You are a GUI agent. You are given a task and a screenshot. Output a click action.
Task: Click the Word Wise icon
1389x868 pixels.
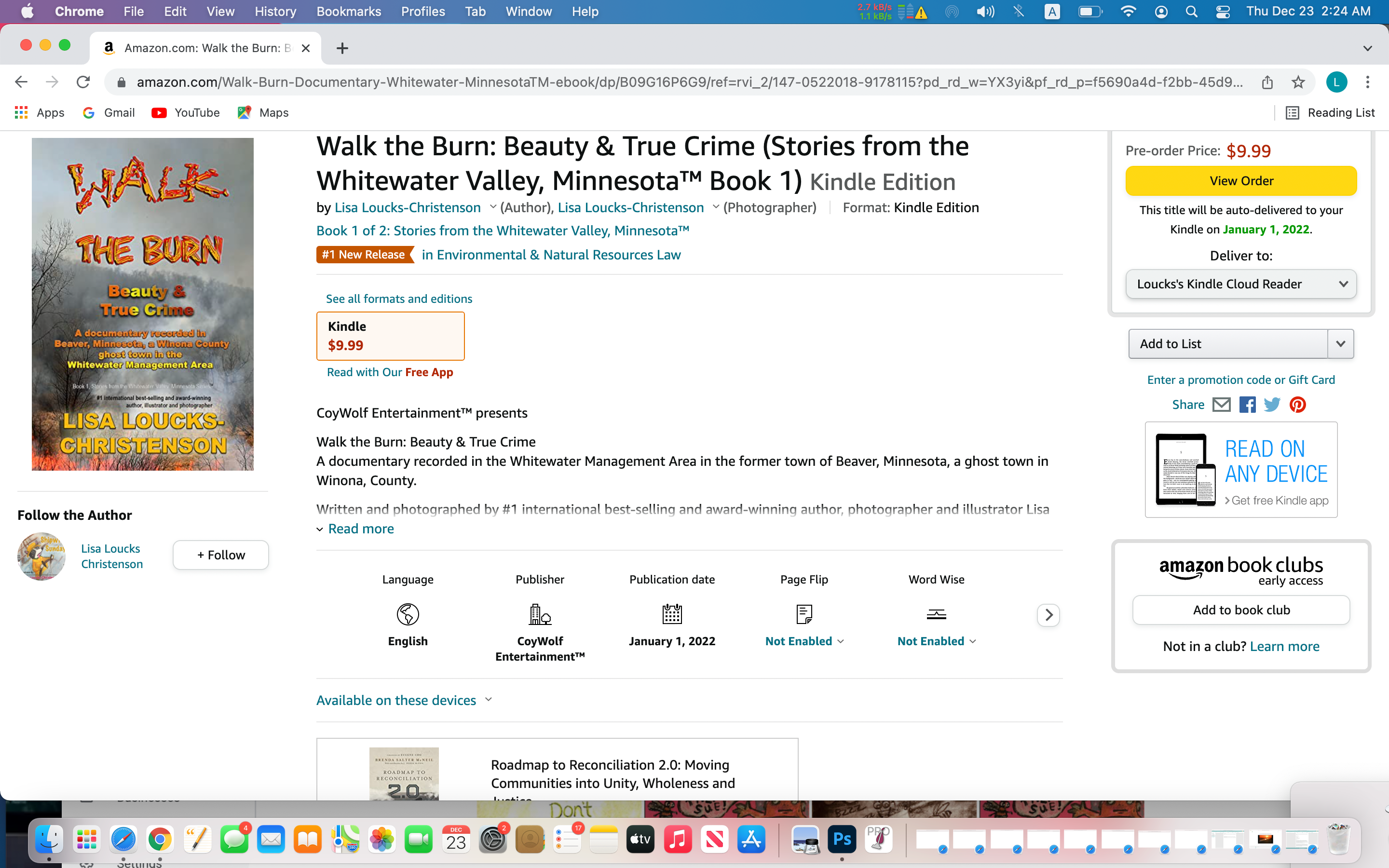click(936, 614)
